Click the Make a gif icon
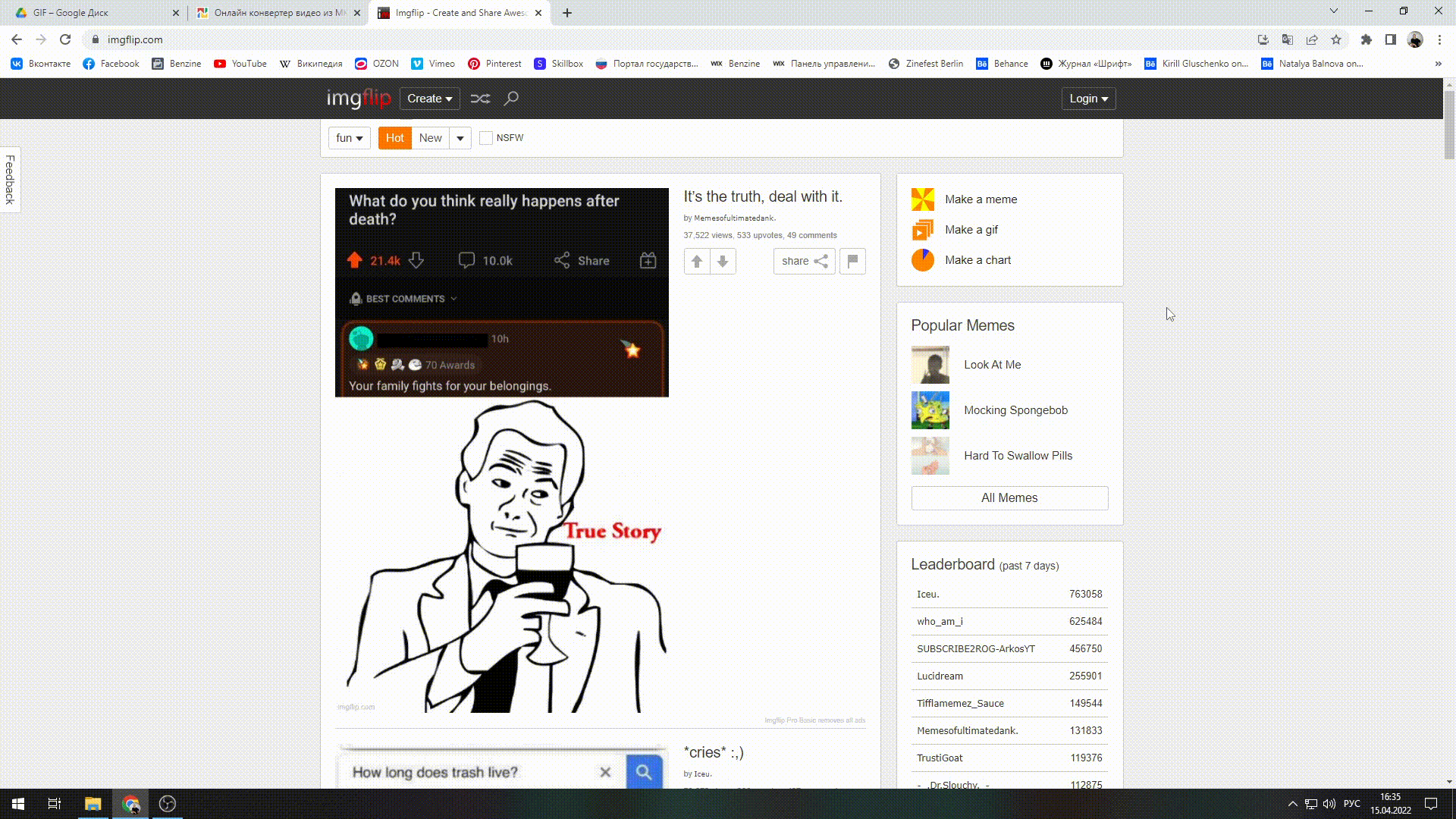This screenshot has width=1456, height=819. (923, 230)
